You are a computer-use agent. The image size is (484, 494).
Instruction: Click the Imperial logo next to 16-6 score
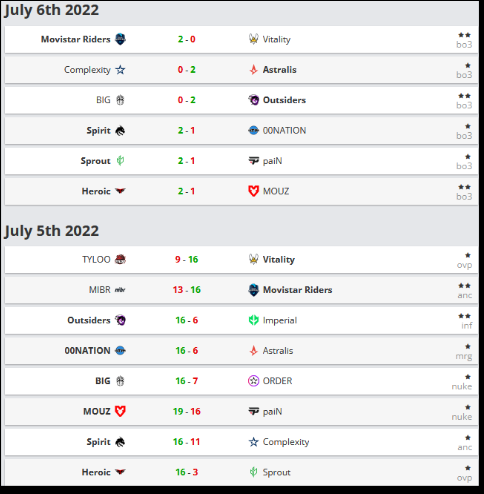pos(254,320)
